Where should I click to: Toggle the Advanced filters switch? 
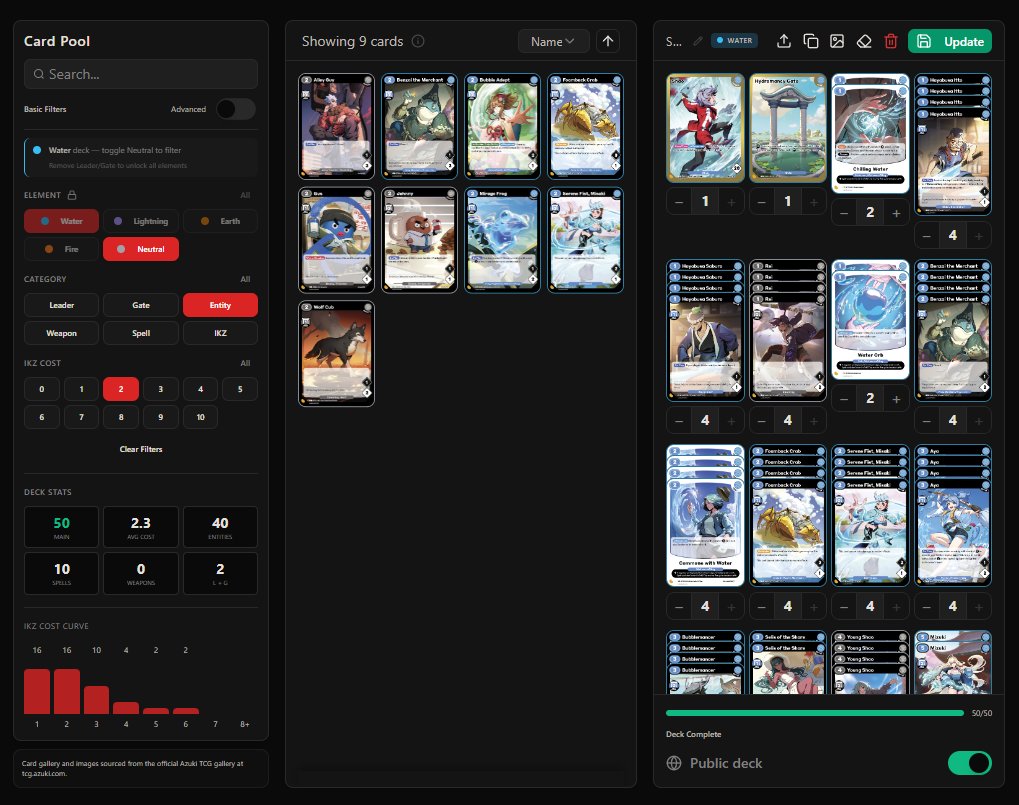tap(236, 109)
